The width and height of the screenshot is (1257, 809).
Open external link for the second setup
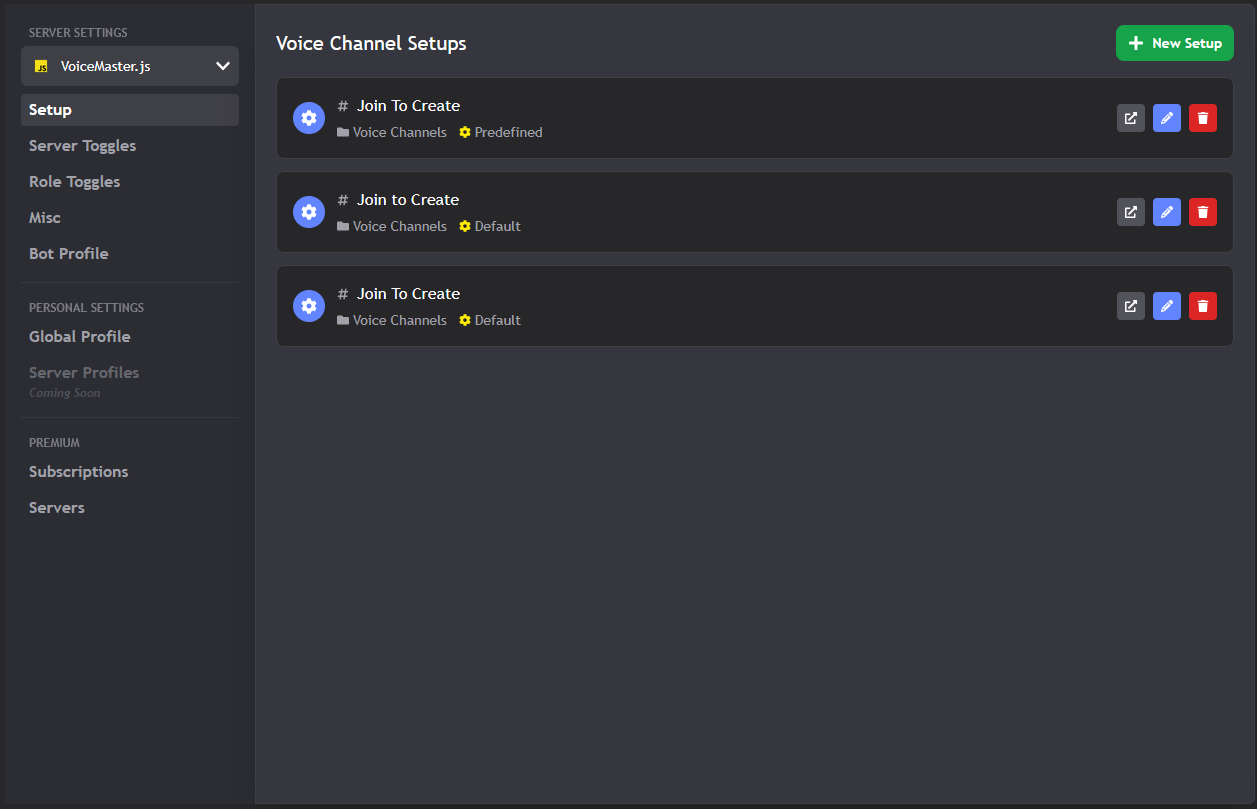pos(1131,211)
